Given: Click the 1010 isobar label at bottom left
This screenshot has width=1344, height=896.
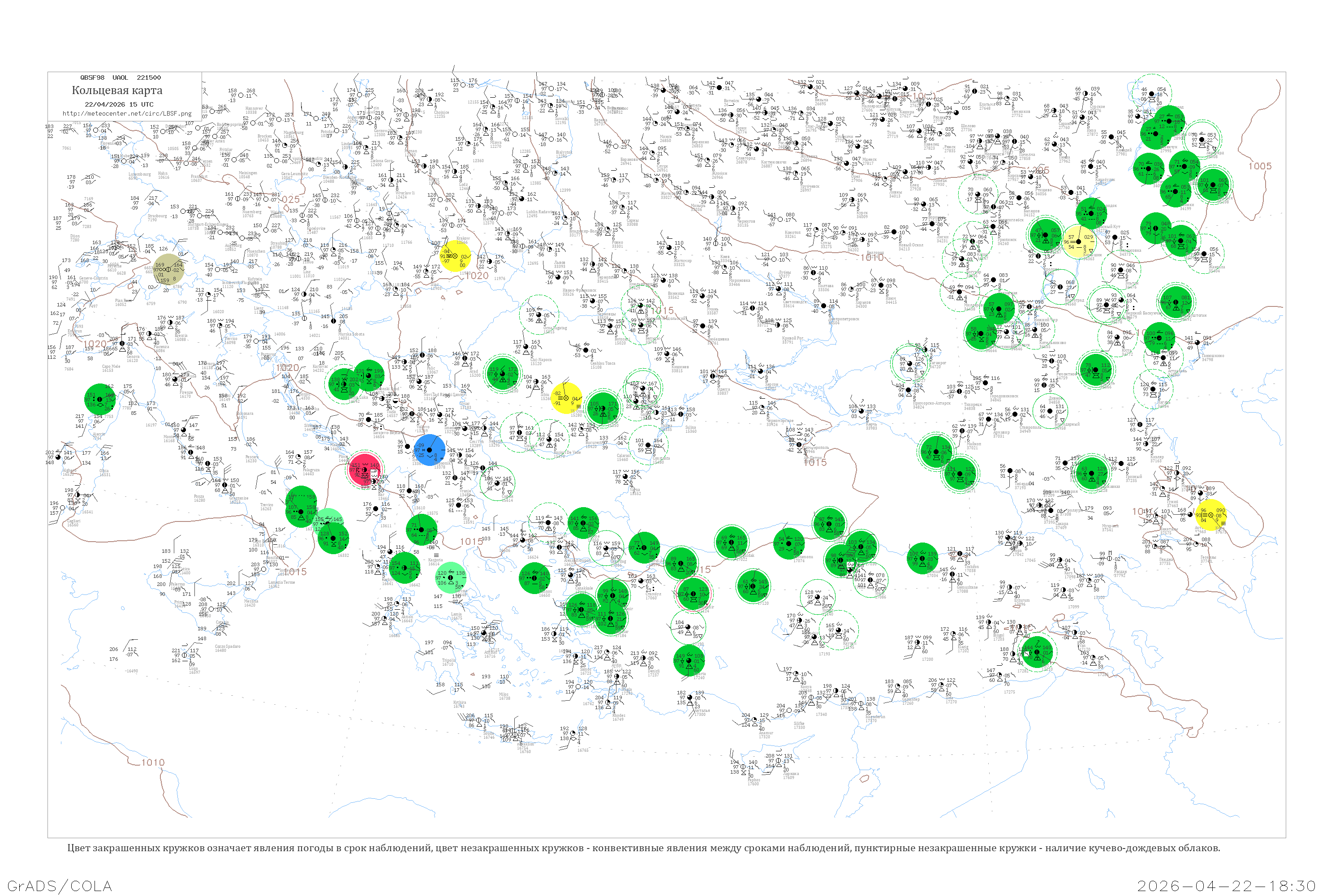Looking at the screenshot, I should [153, 762].
